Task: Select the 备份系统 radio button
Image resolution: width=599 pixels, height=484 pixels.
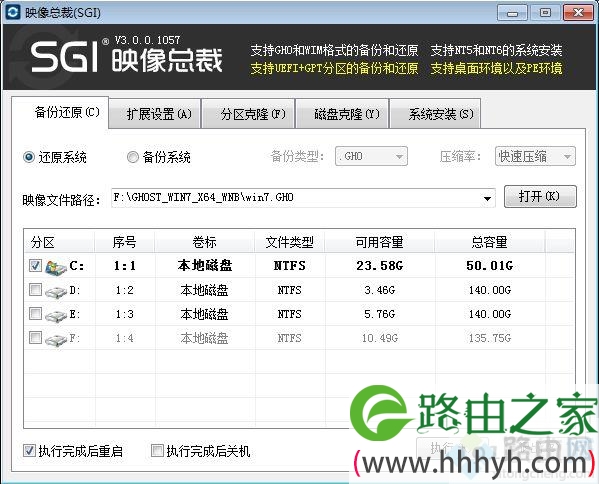Action: (133, 157)
